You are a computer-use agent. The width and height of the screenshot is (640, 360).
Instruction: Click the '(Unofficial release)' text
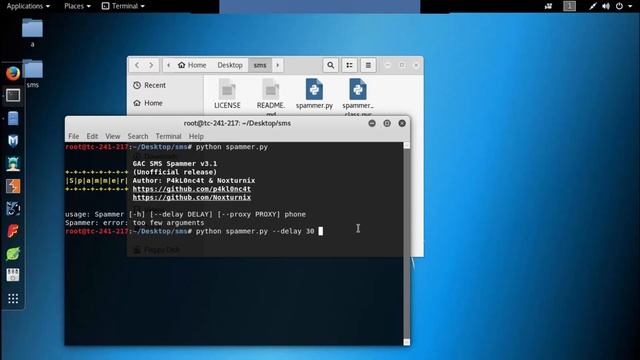[x=175, y=172]
